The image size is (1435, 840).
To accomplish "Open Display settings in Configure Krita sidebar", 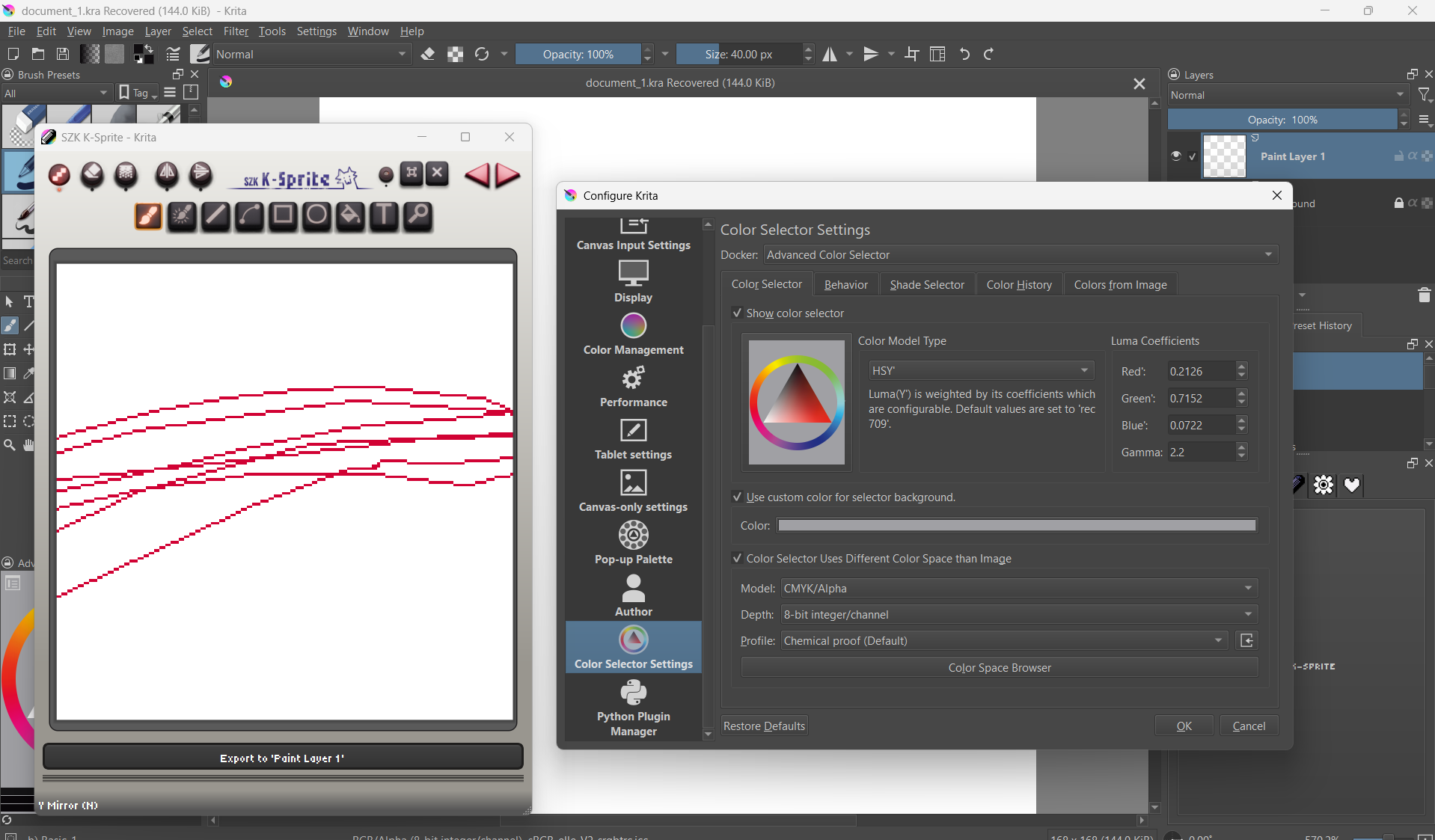I will (633, 281).
